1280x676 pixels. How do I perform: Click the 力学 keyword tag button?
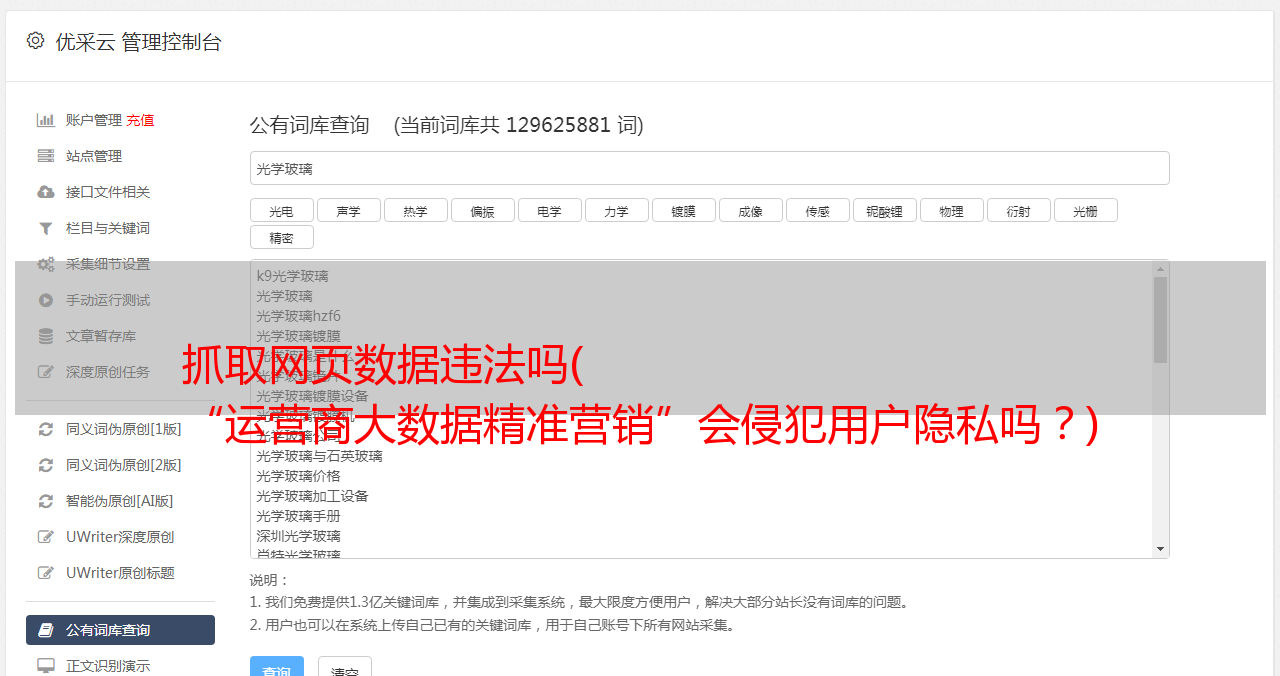tap(617, 210)
